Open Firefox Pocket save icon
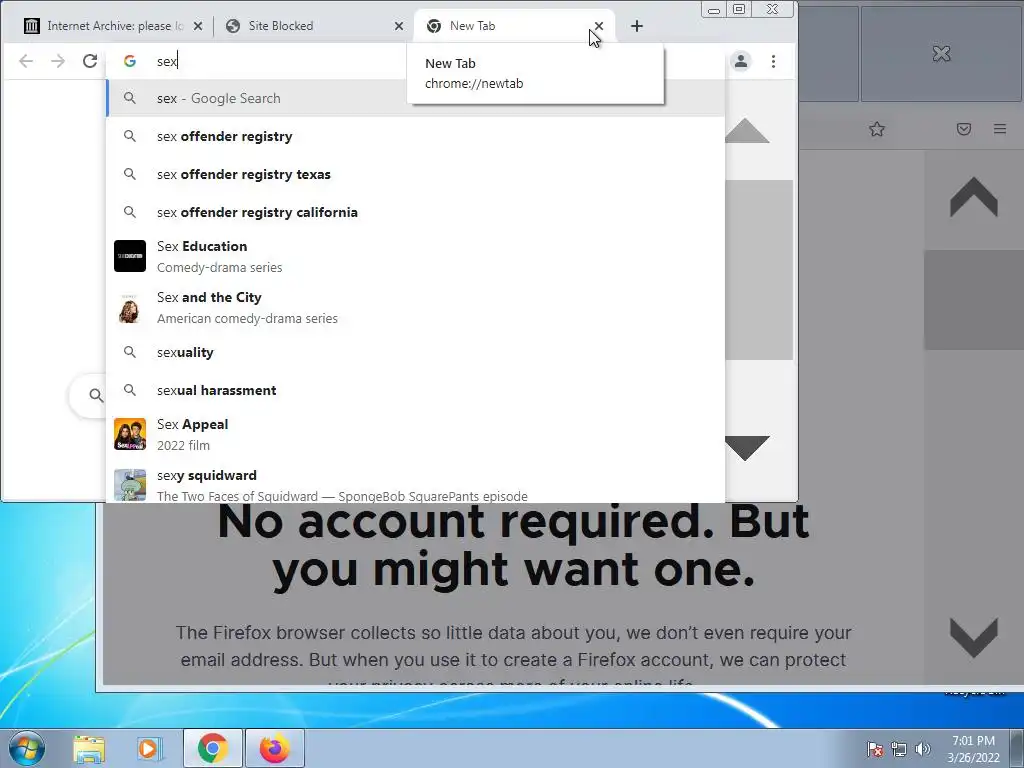The height and width of the screenshot is (768, 1024). (x=964, y=129)
